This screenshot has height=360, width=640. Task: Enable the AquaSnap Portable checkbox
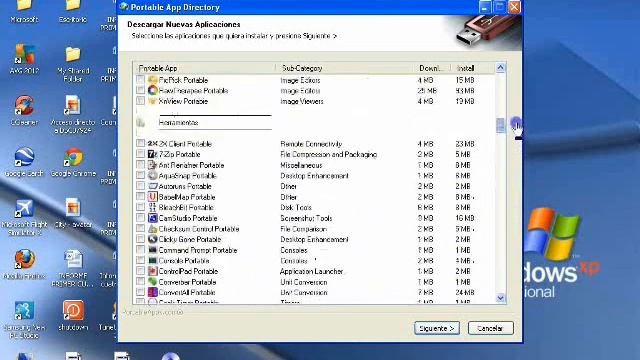point(140,175)
